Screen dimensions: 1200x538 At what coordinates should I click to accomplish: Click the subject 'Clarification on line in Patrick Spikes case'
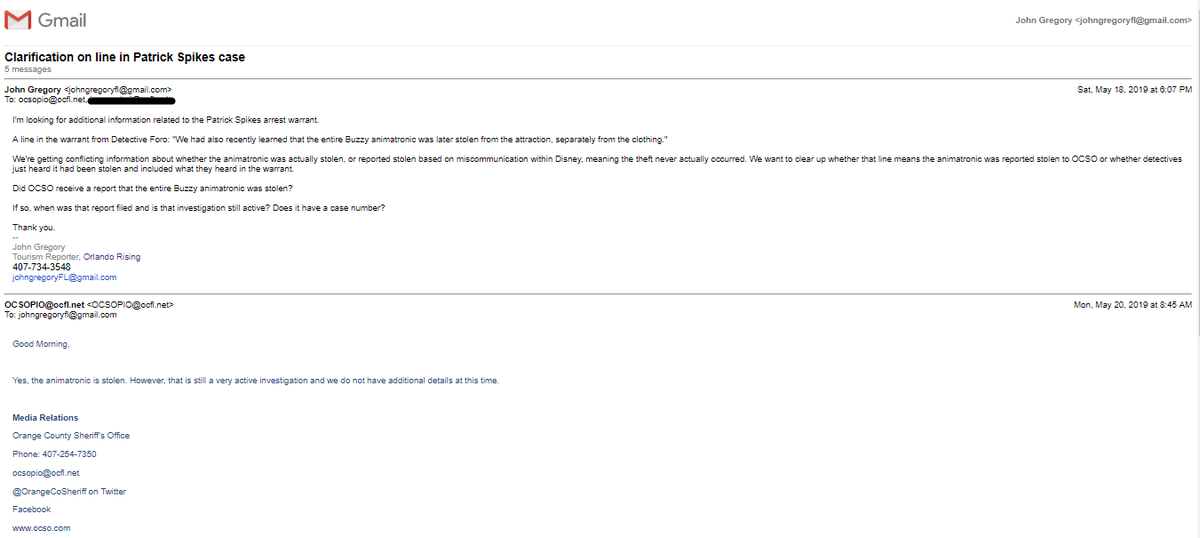pos(124,57)
